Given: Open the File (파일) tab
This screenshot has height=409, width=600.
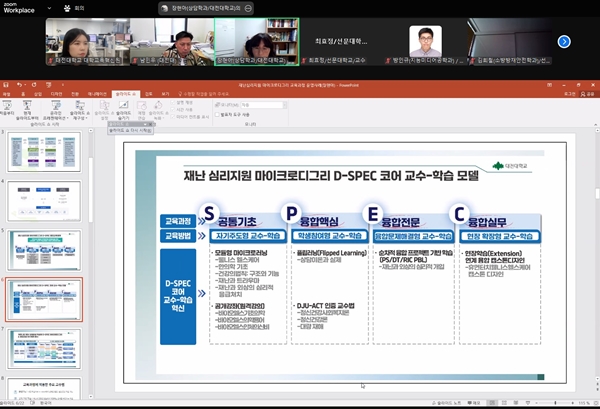Looking at the screenshot, I should (x=7, y=94).
